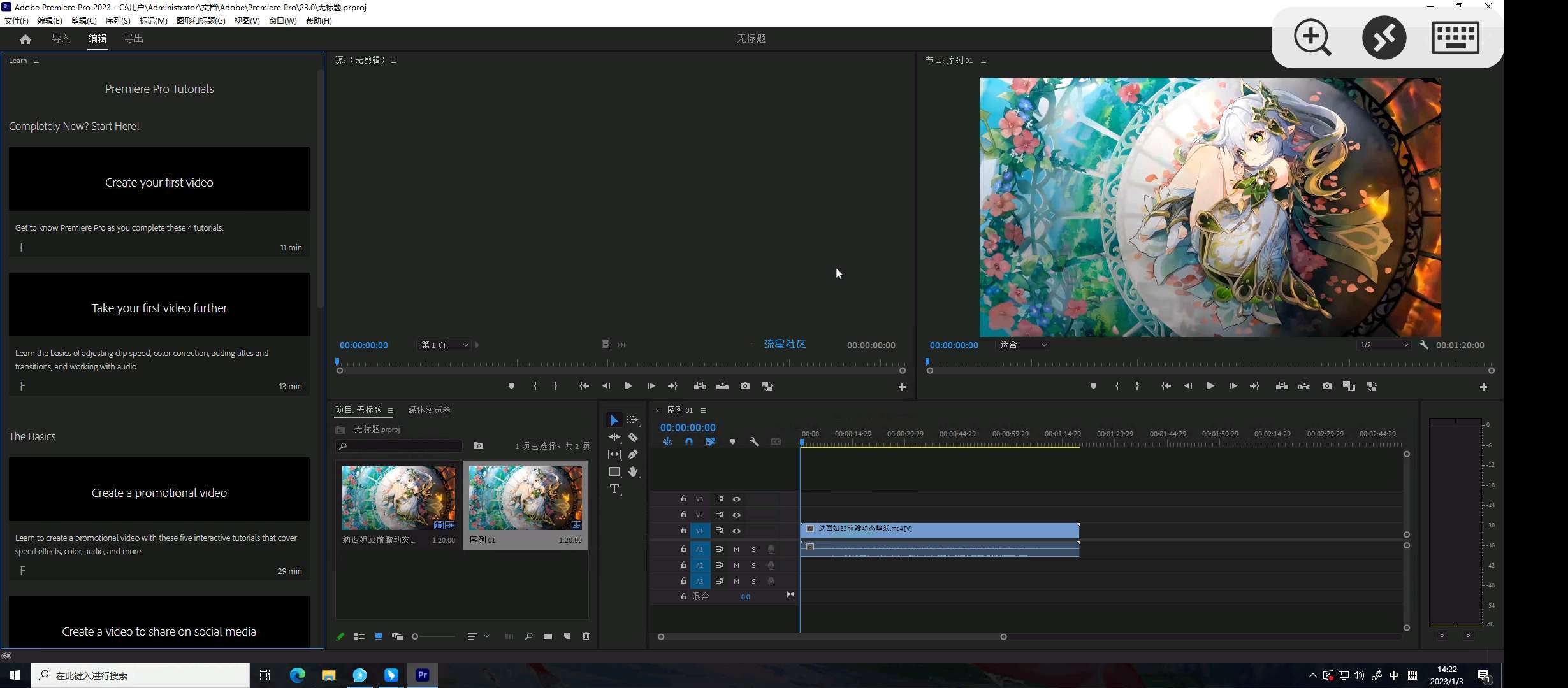Select the Hand tool
Screen dimensions: 1568x688
tap(633, 471)
